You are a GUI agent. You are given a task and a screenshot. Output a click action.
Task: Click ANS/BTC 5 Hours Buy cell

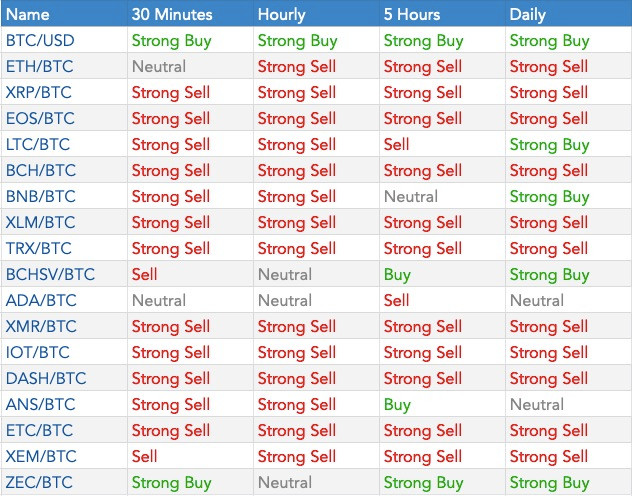[397, 405]
